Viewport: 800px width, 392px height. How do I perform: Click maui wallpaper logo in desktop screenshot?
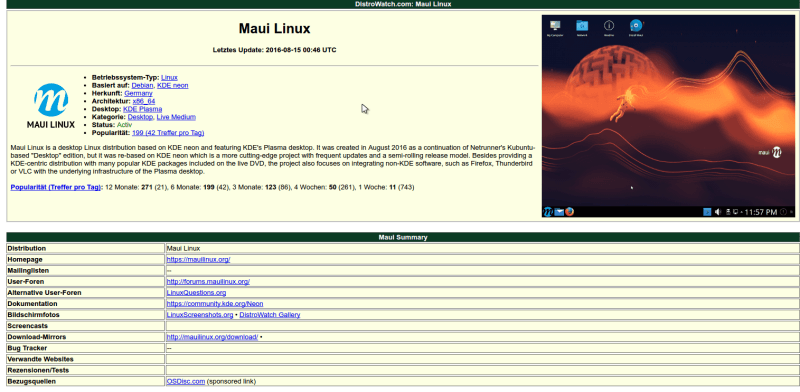pos(770,152)
